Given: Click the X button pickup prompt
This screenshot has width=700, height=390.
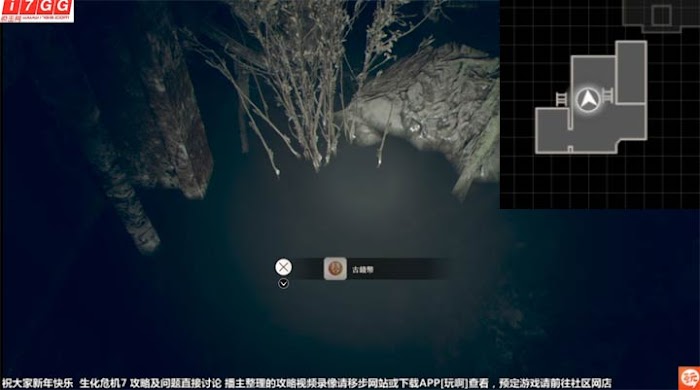Looking at the screenshot, I should point(283,267).
